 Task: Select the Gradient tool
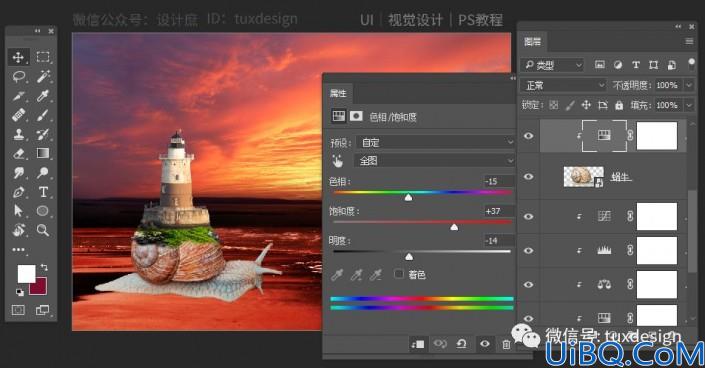pos(43,153)
